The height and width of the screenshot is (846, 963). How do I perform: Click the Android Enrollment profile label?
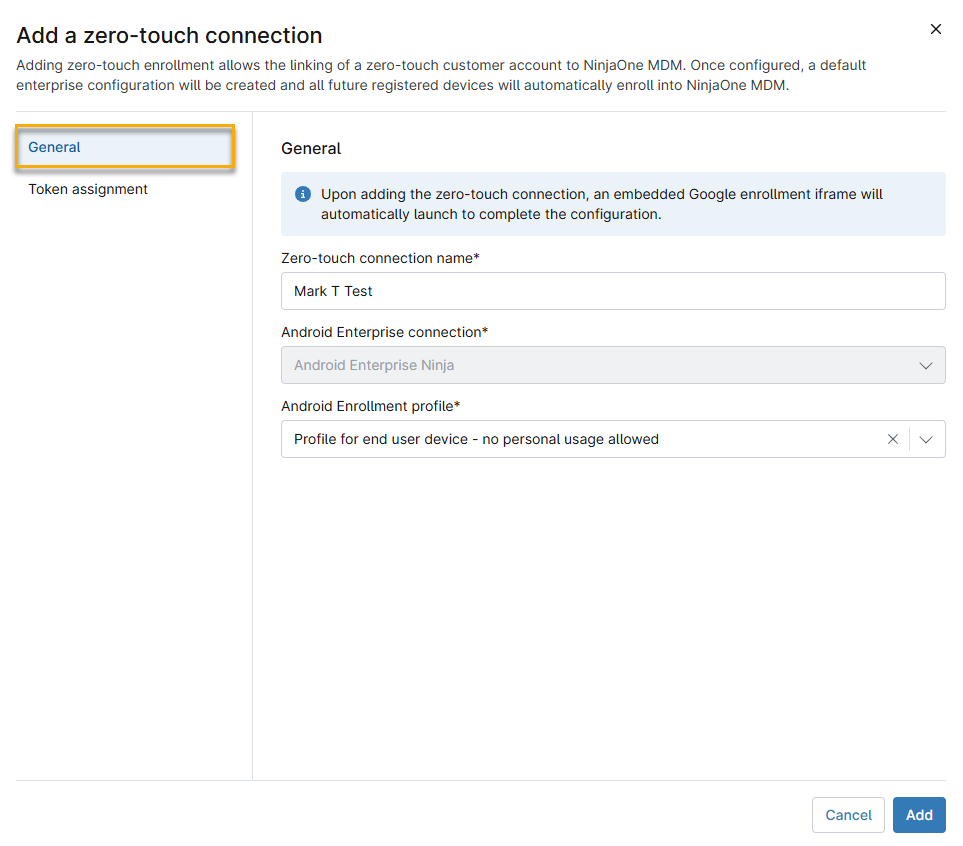tap(370, 406)
